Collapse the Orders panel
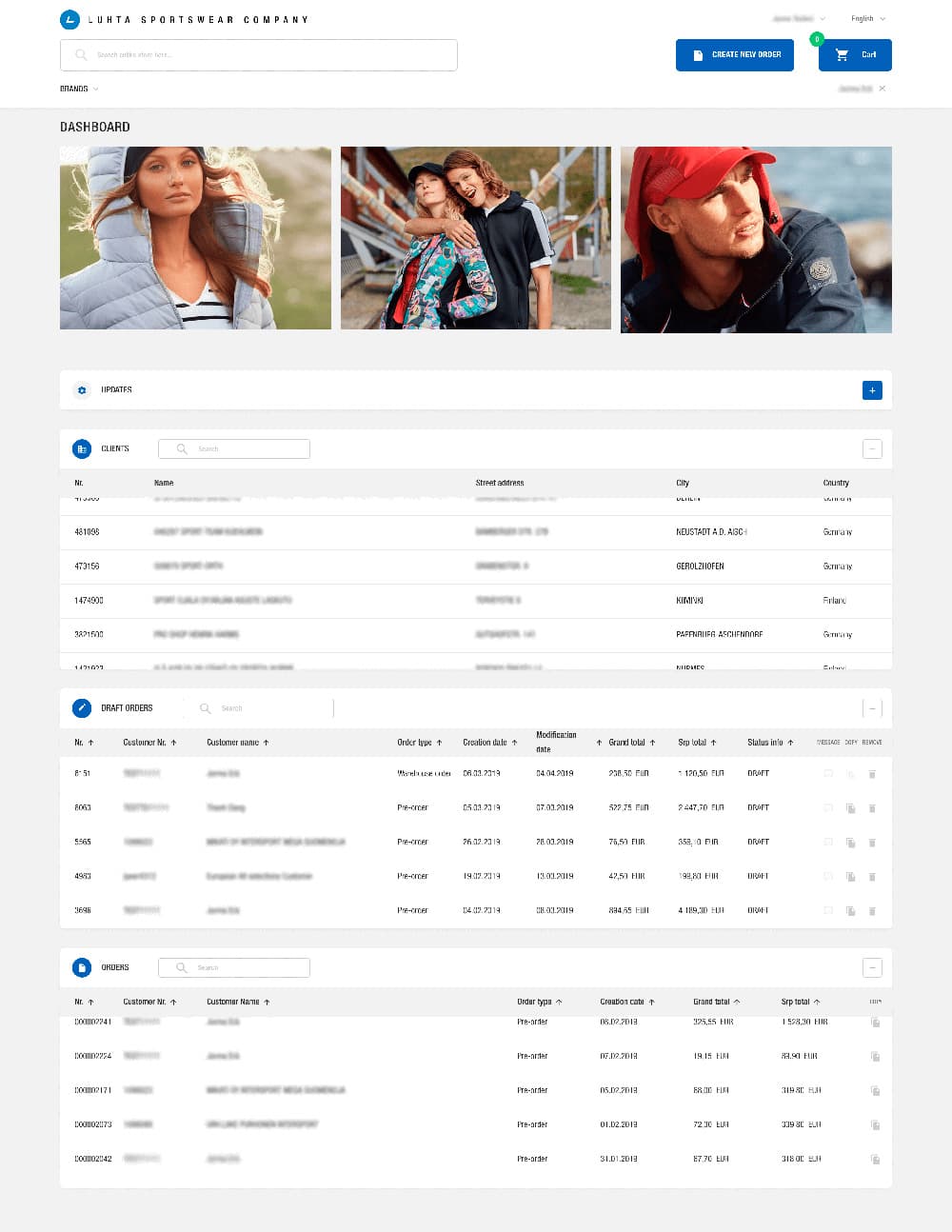 pos(872,967)
